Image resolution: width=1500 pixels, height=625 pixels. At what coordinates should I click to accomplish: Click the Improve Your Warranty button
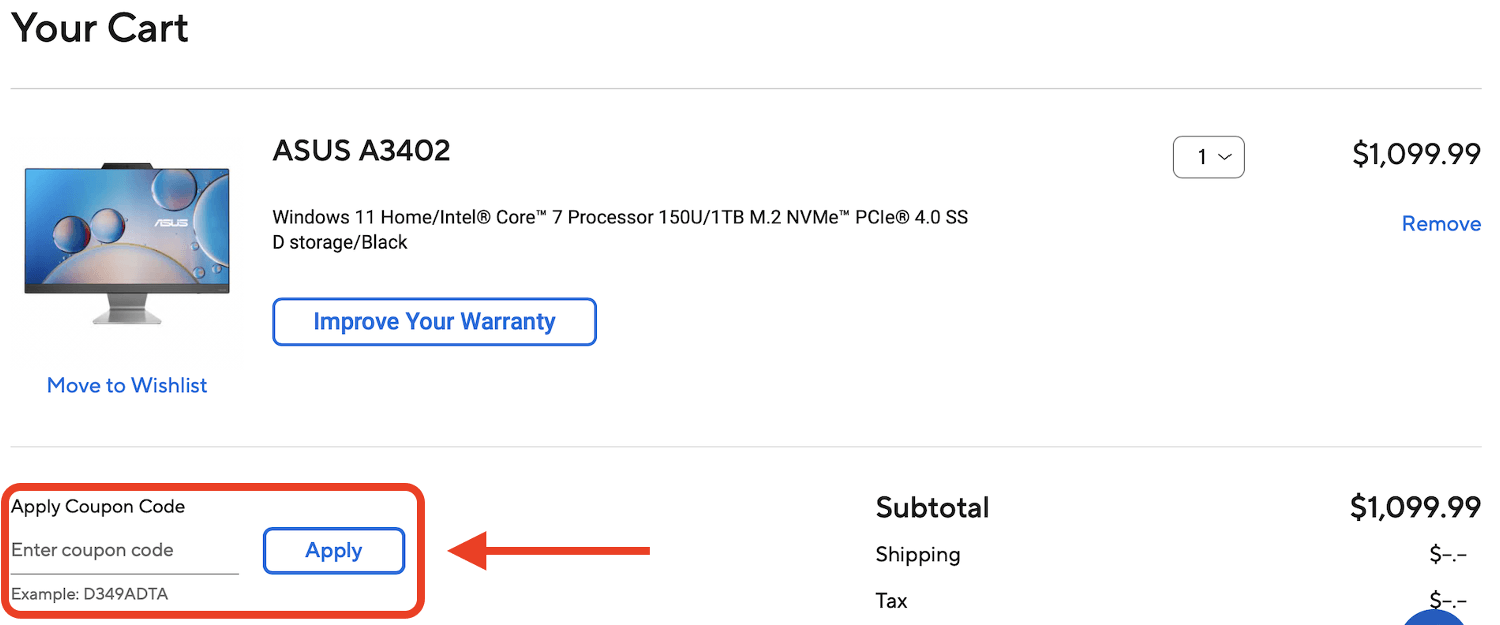coord(434,321)
